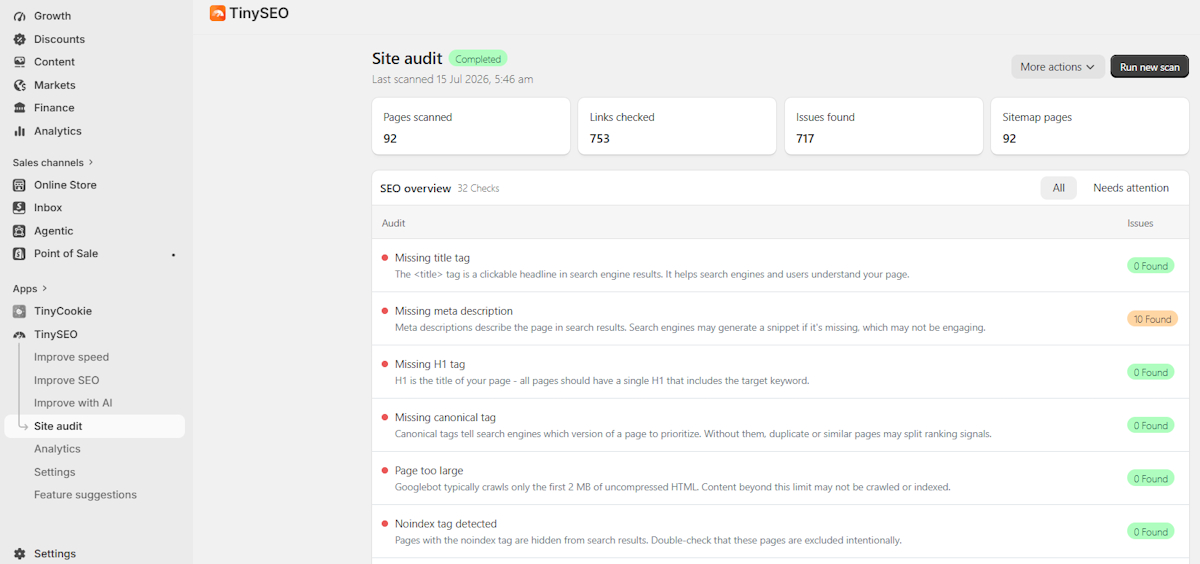Click red dot beside Missing canonical tag
The height and width of the screenshot is (564, 1200).
click(x=385, y=417)
